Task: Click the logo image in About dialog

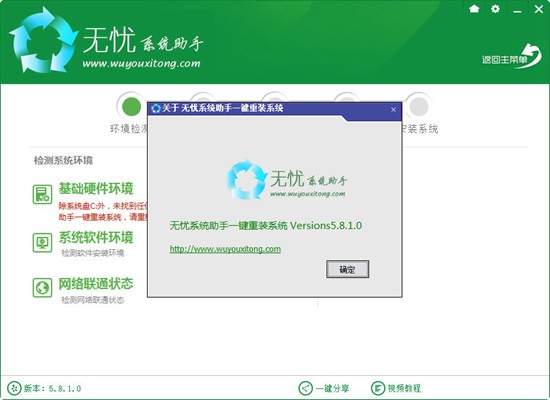Action: tap(286, 180)
